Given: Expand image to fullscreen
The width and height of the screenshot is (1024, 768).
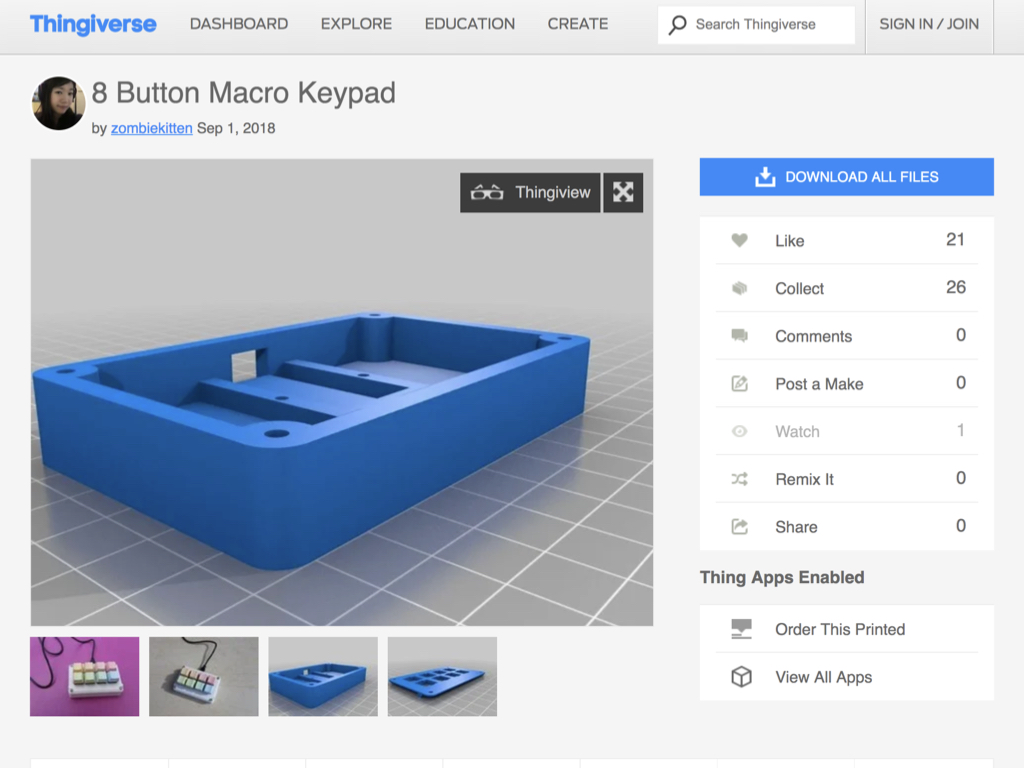Looking at the screenshot, I should 623,193.
